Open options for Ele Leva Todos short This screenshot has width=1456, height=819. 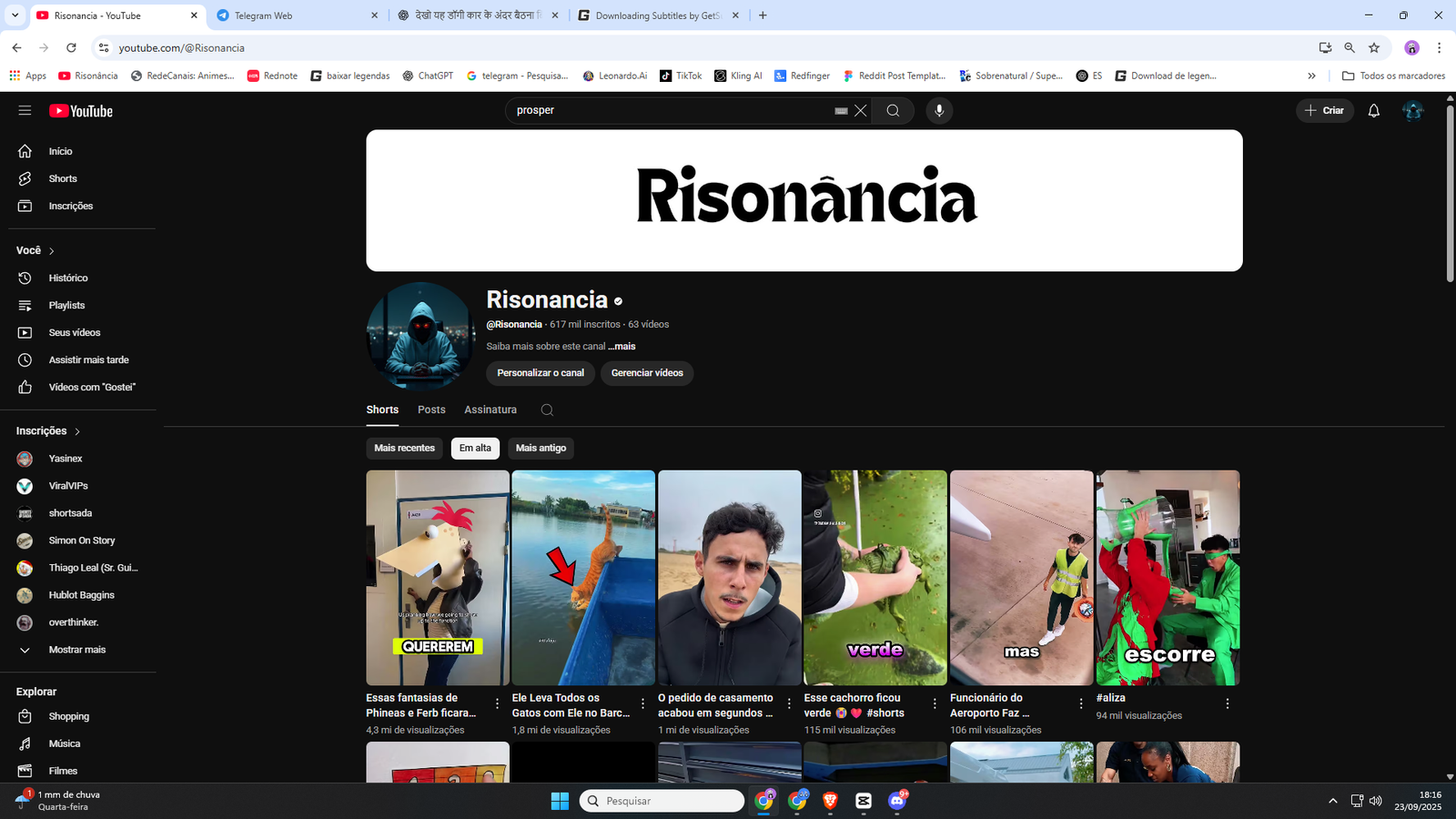[x=642, y=703]
